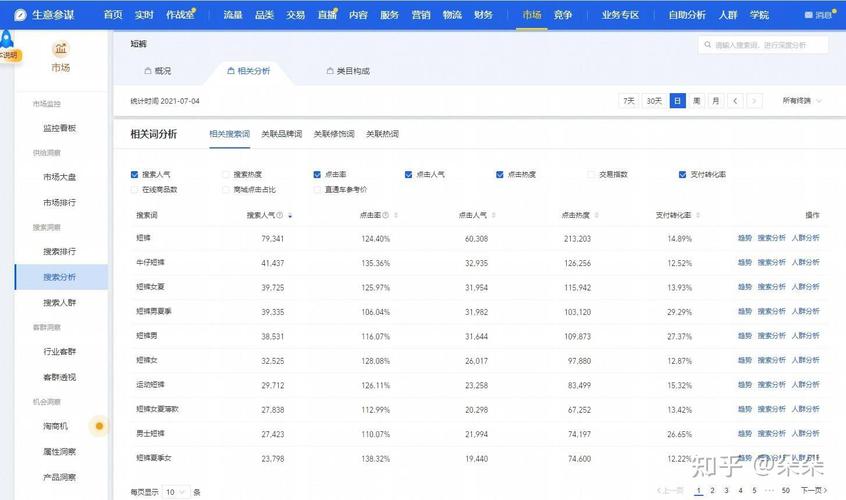Click the help icon next to 搜索人气 header

pyautogui.click(x=279, y=215)
